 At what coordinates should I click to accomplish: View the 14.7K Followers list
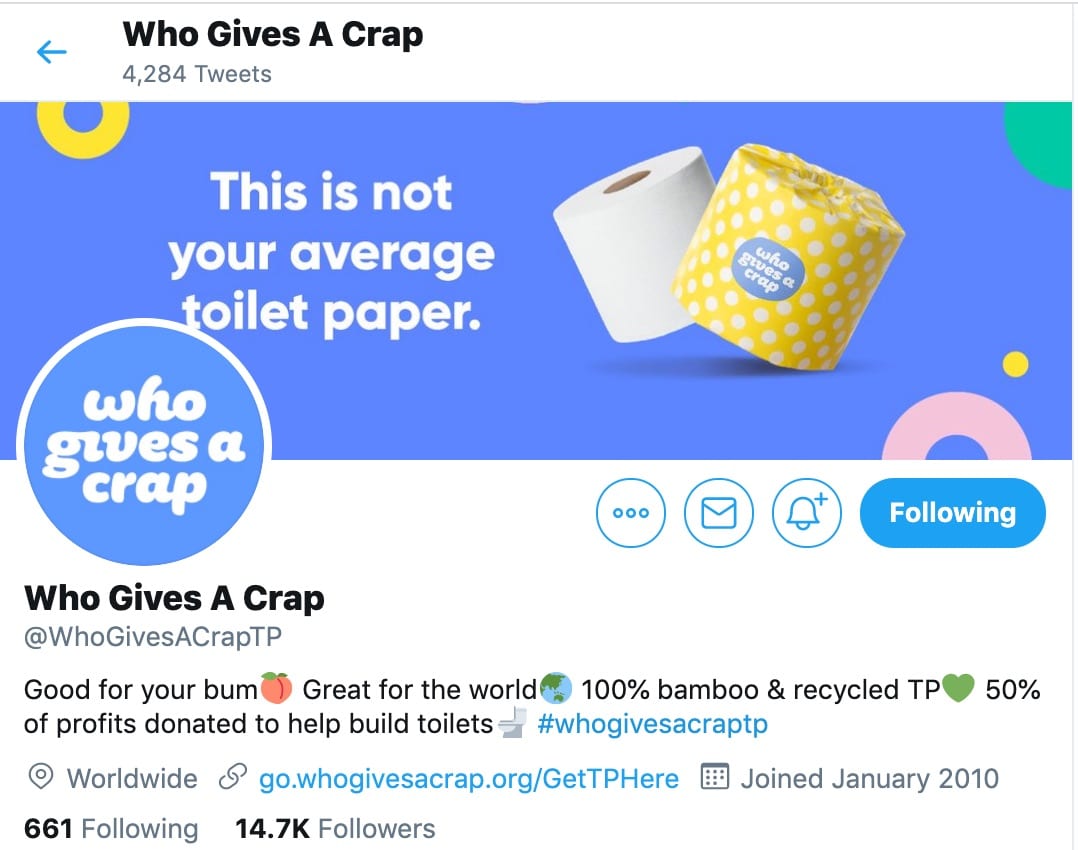[335, 829]
